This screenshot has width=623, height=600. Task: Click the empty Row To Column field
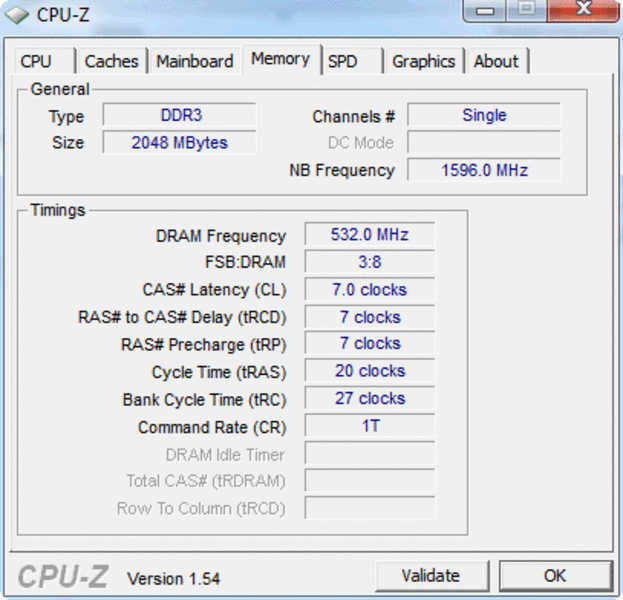tap(370, 508)
